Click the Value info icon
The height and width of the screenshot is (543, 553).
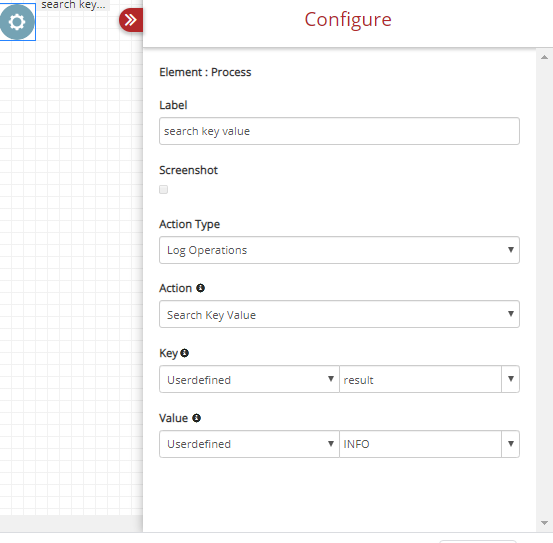tap(196, 418)
